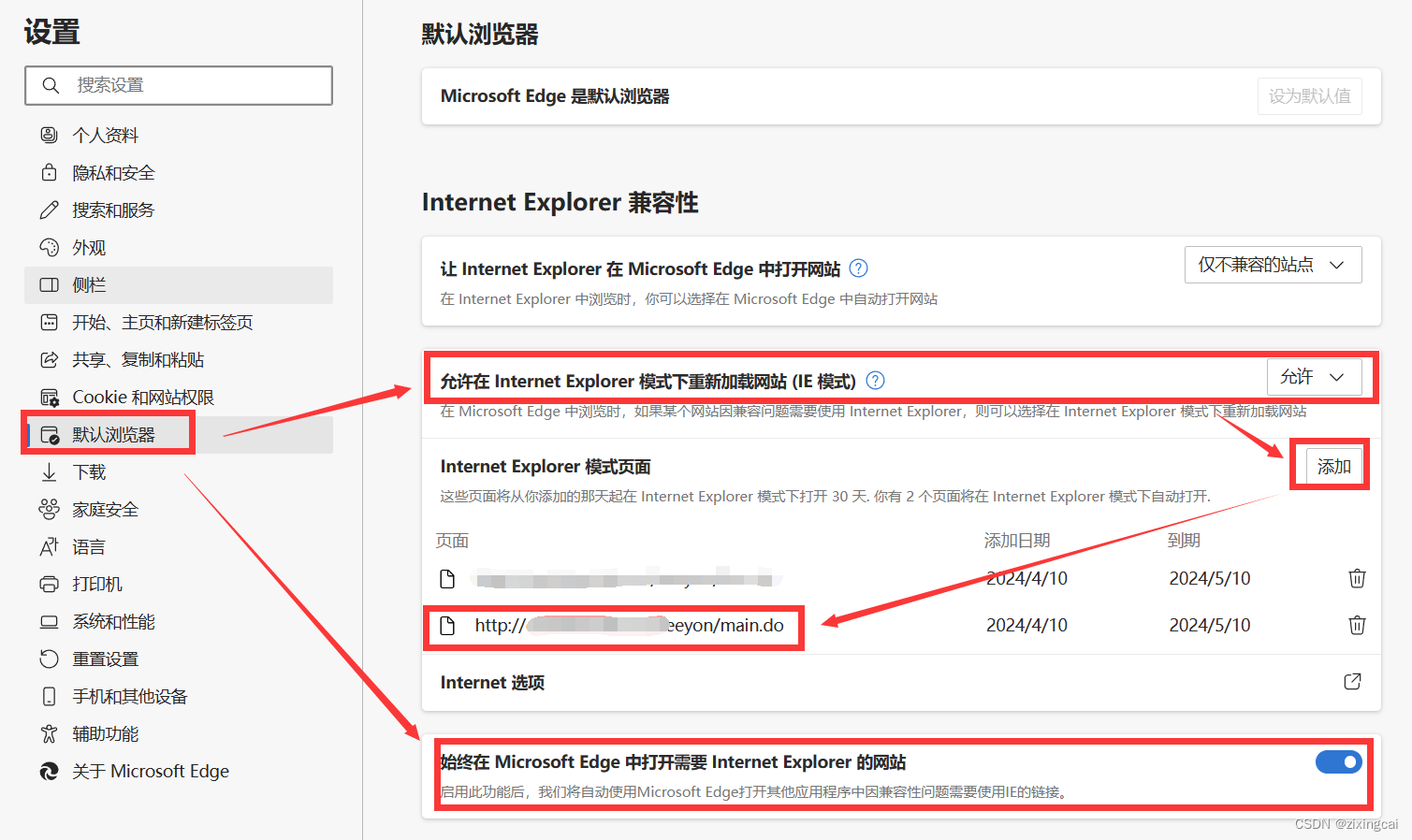The image size is (1412, 840).
Task: Click the eeyon row expiry date 2024/5/10
Action: click(x=1210, y=625)
